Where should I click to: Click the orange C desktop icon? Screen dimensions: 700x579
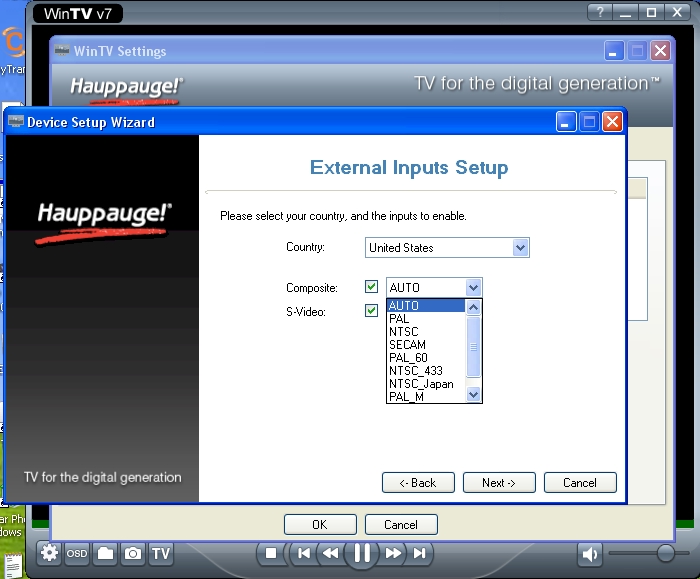[x=13, y=42]
